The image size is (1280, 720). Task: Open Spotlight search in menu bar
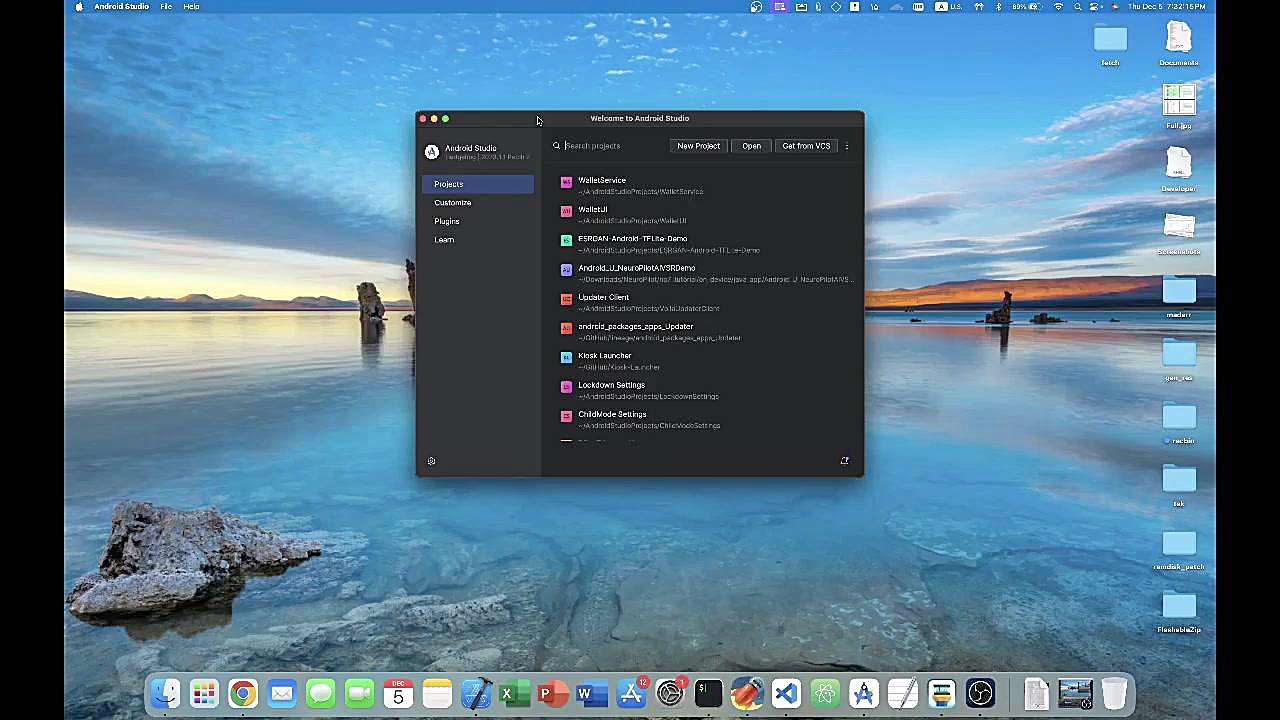pyautogui.click(x=1078, y=6)
